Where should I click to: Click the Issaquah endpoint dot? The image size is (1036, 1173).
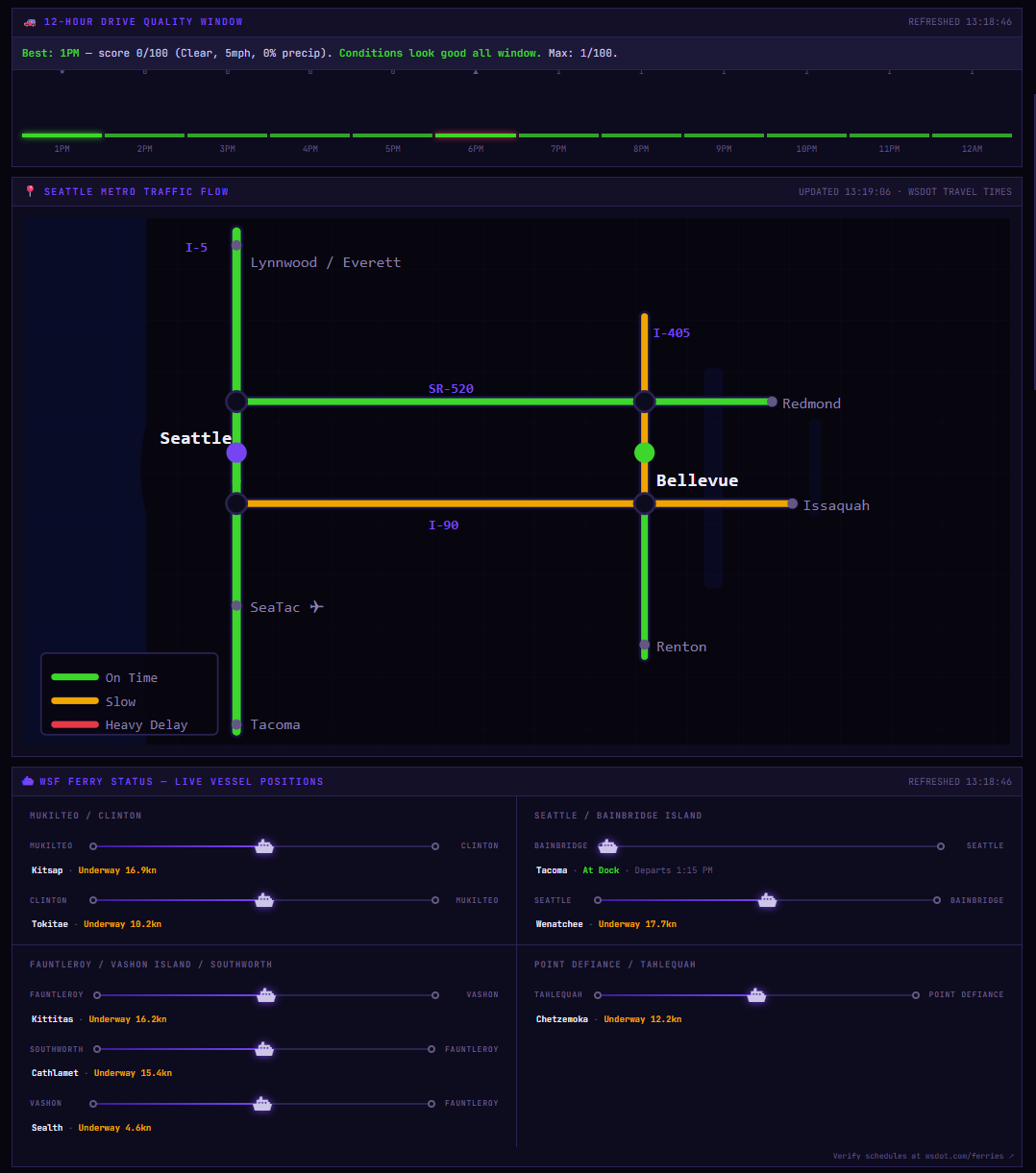tap(792, 503)
